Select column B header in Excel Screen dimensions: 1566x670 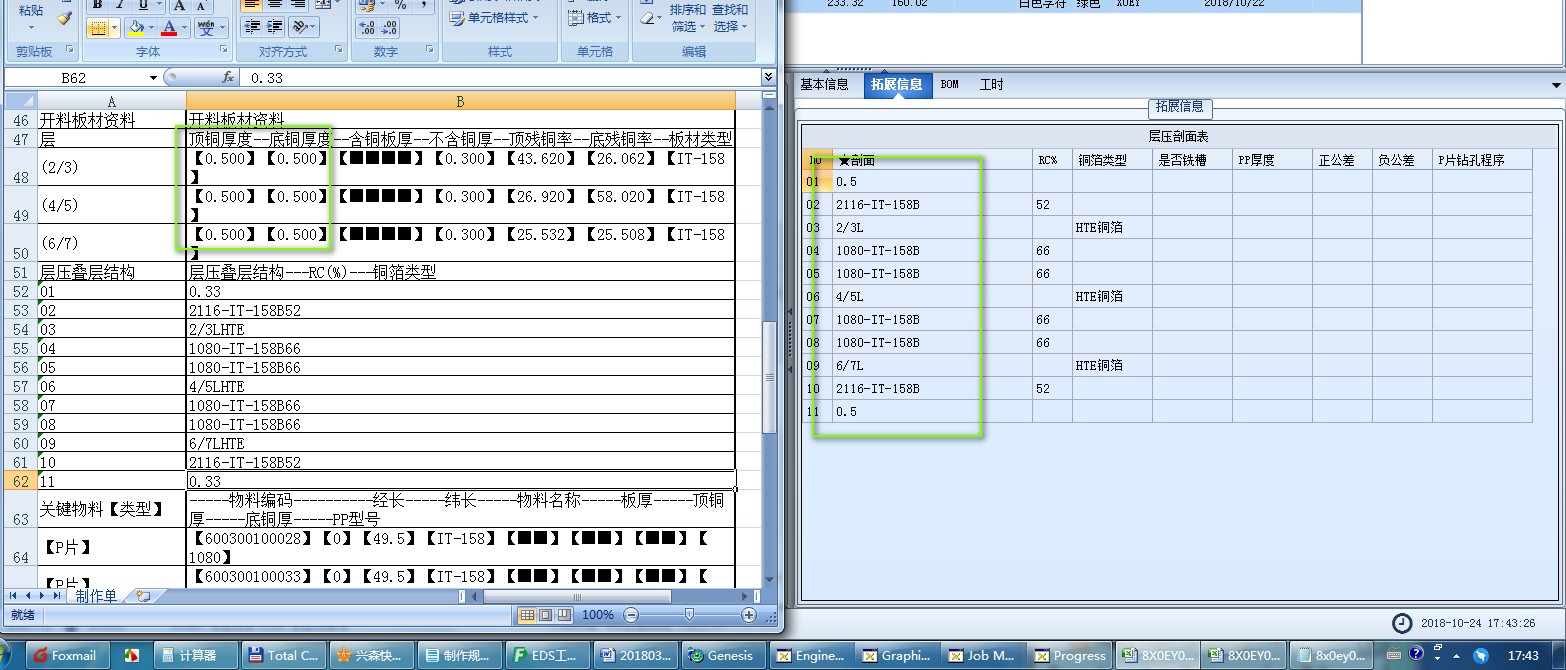pos(460,101)
